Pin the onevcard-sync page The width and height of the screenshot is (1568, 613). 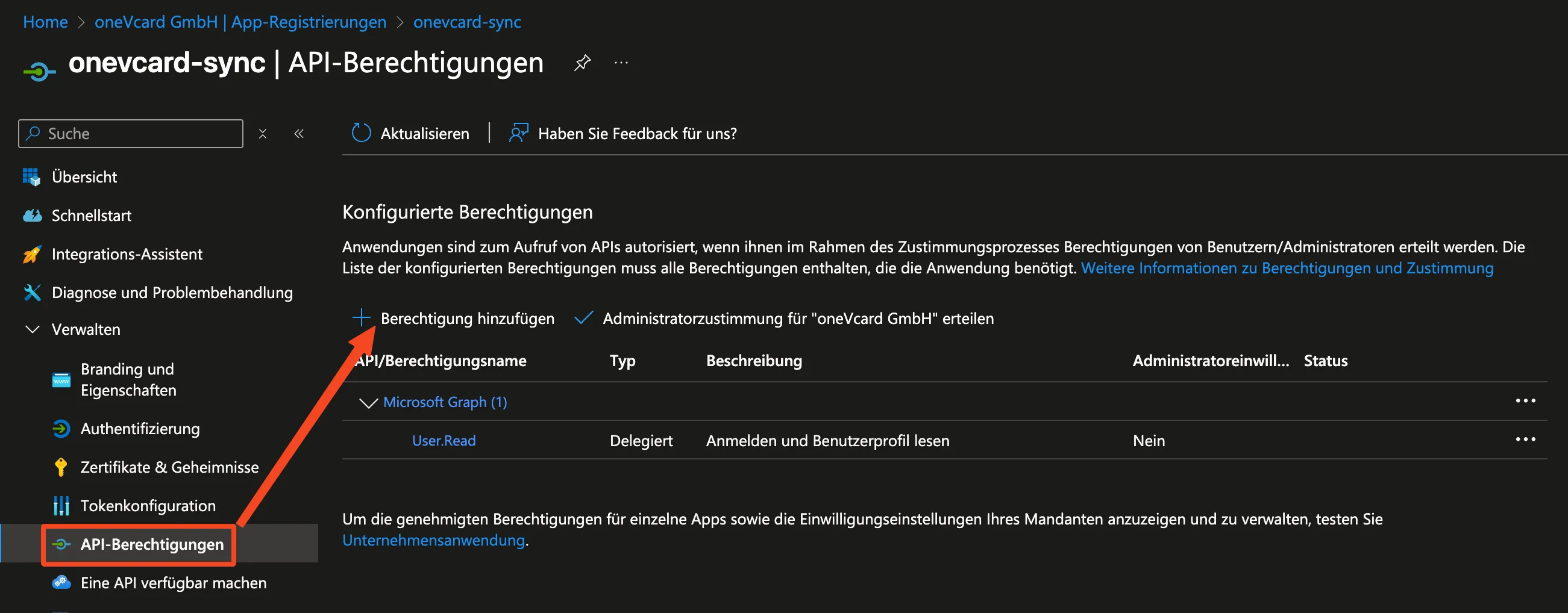point(582,62)
